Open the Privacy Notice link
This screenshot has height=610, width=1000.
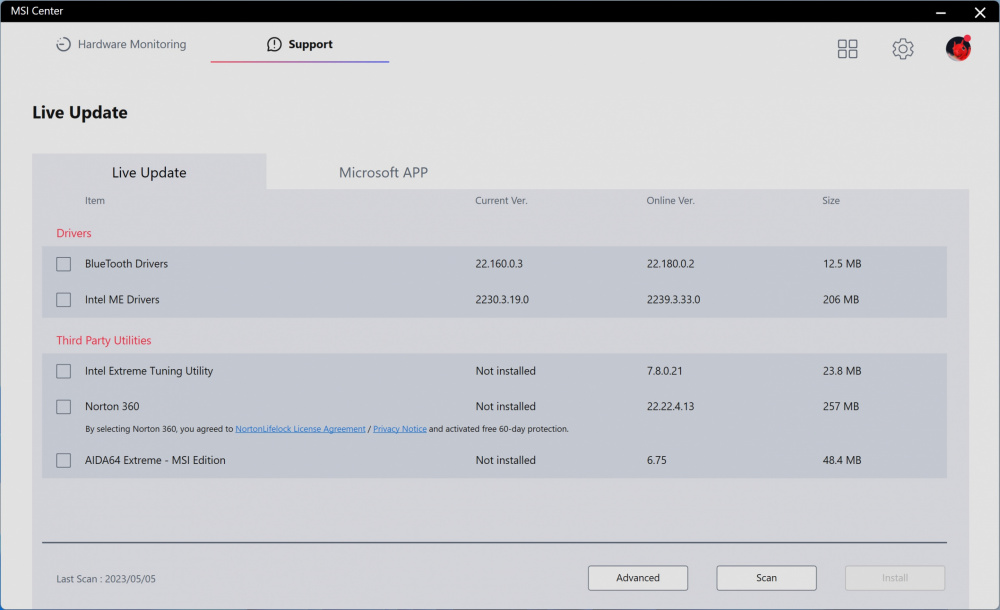click(x=400, y=429)
